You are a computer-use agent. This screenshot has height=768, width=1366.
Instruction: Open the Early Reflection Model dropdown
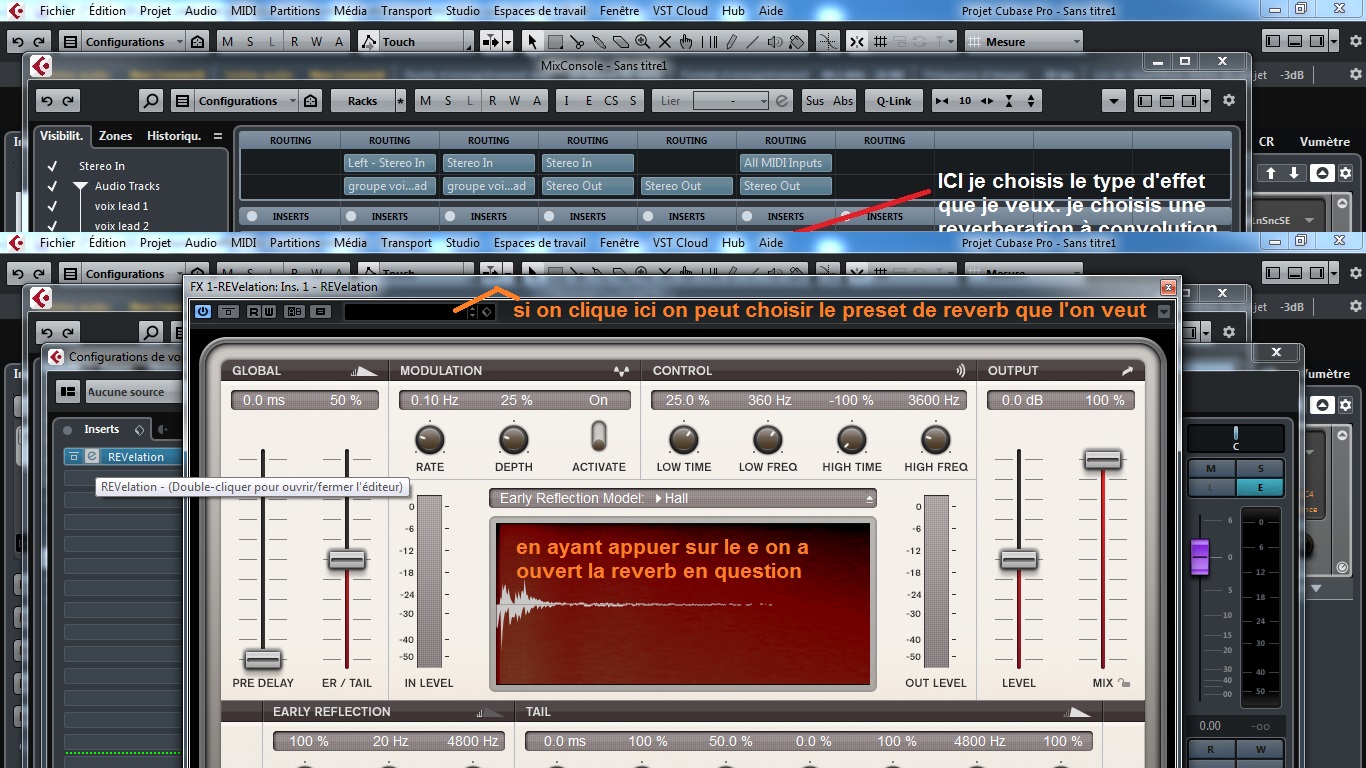point(683,498)
